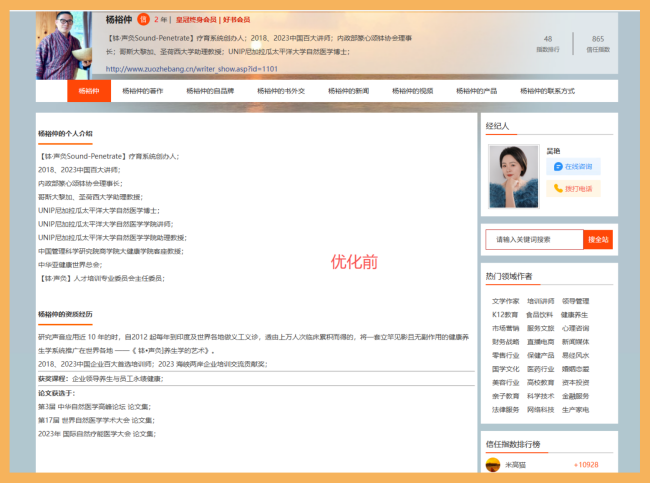Click the 信 badge next to 杨裕仲

[x=143, y=19]
